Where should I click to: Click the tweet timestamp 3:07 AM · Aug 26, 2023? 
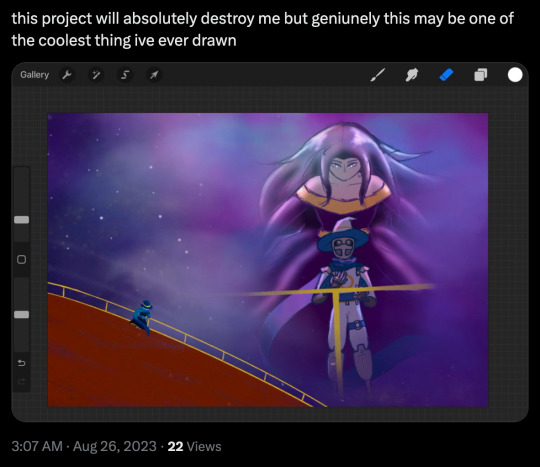[x=84, y=446]
